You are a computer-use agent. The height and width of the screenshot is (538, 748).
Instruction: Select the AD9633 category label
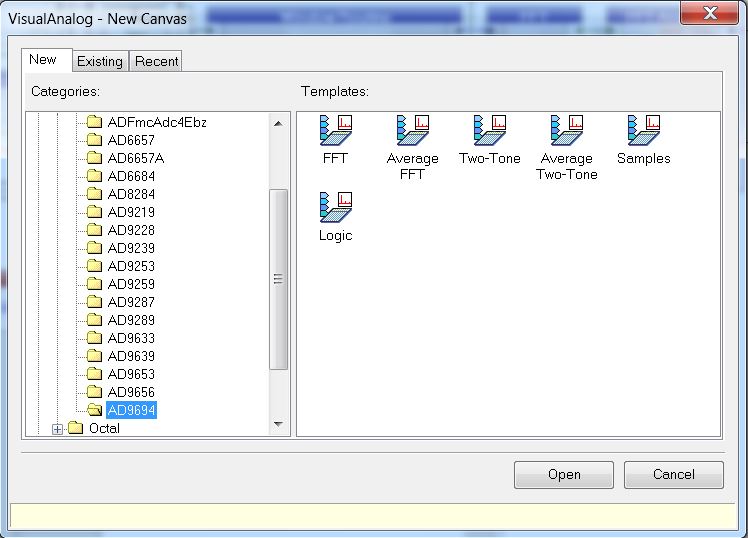click(131, 338)
